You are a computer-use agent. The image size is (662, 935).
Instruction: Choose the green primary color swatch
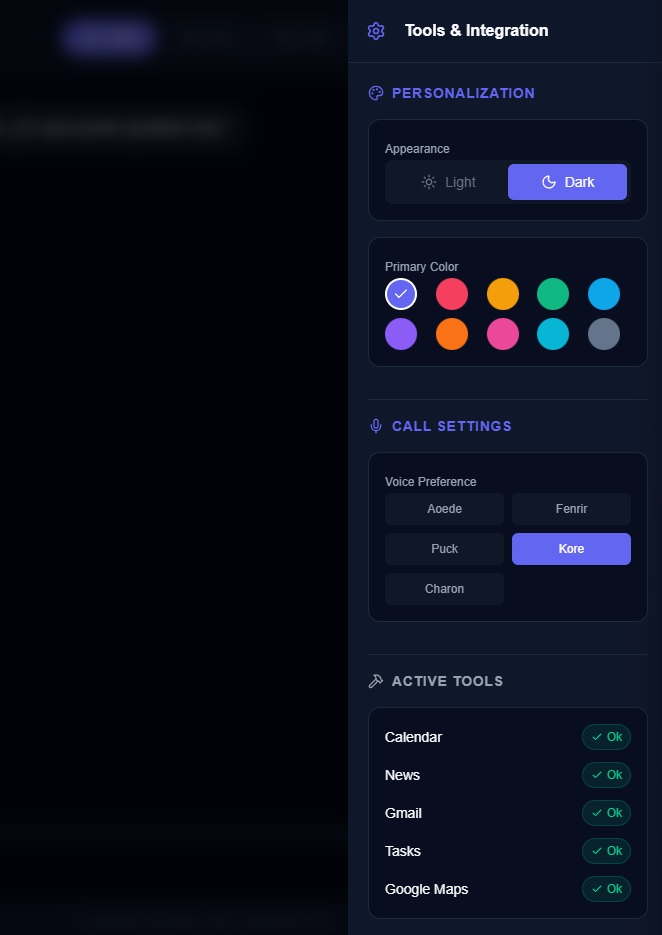pos(553,295)
